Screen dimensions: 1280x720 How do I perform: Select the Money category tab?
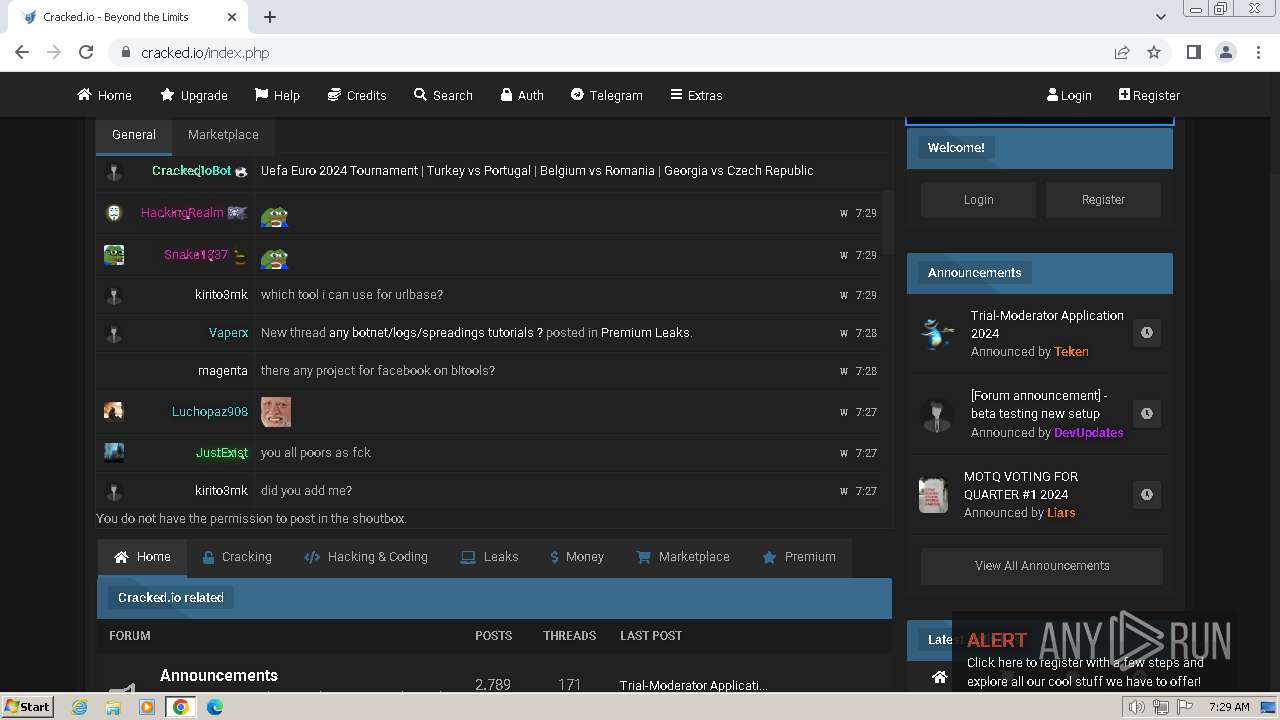[x=577, y=557]
